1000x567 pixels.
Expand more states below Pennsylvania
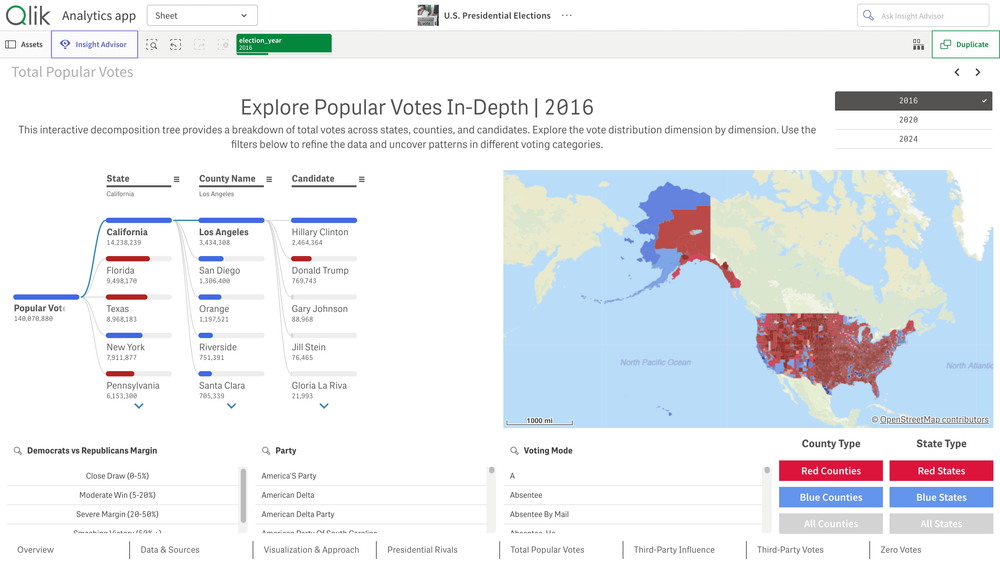tap(139, 406)
